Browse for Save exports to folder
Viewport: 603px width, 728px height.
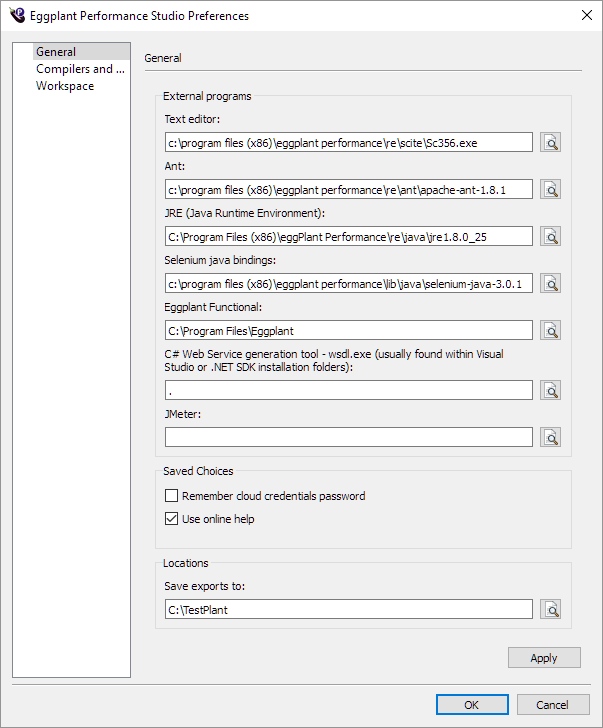tap(550, 609)
